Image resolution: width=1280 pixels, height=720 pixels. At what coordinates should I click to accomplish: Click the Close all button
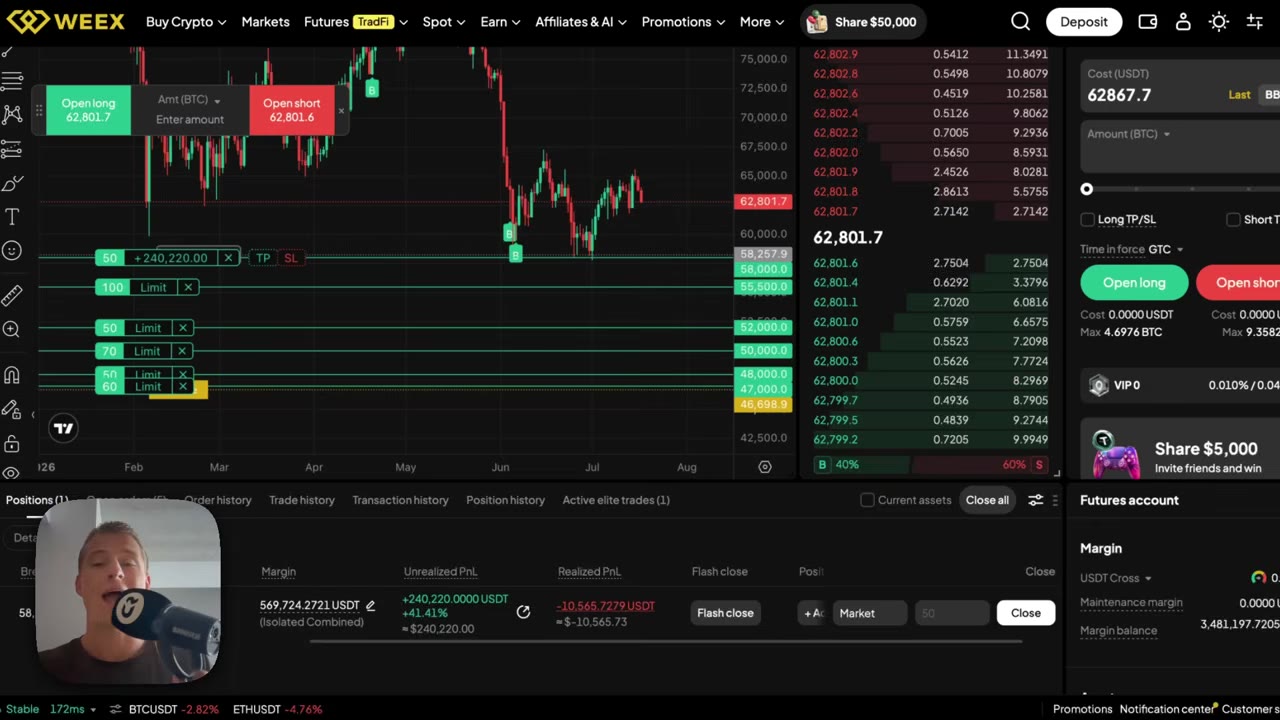click(987, 500)
